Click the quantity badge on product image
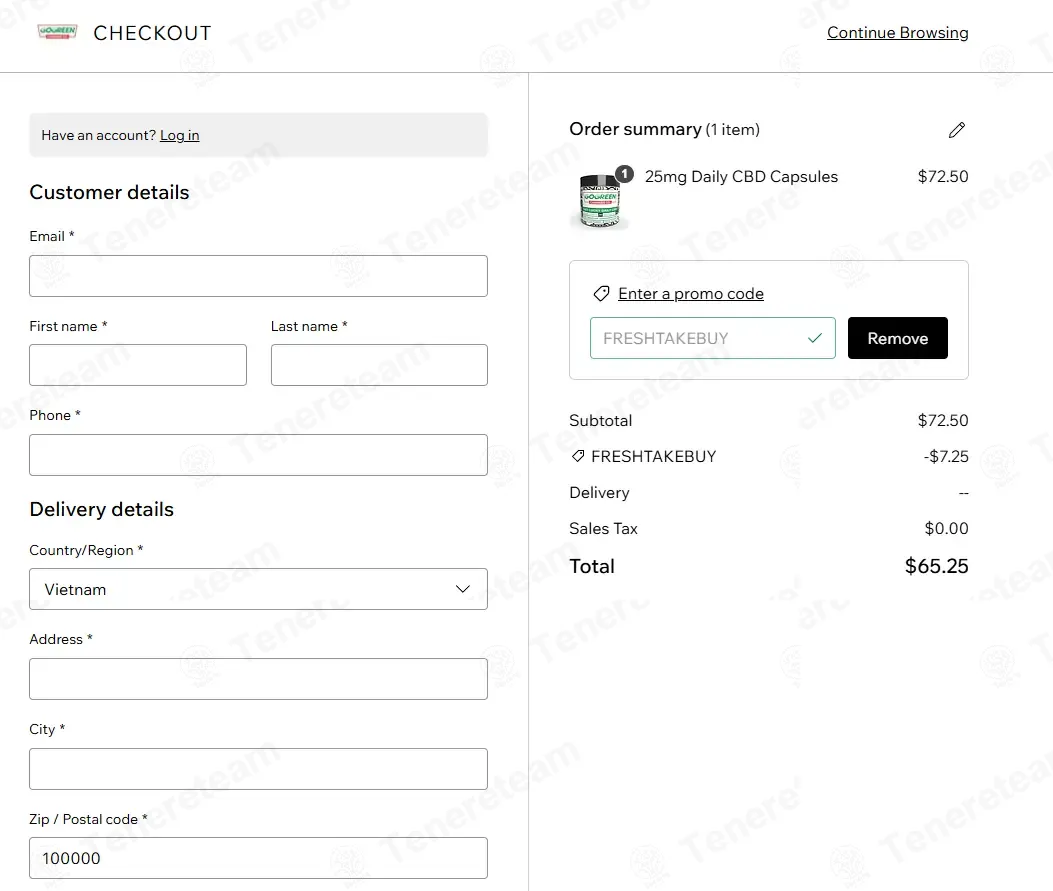This screenshot has height=891, width=1053. coord(625,174)
